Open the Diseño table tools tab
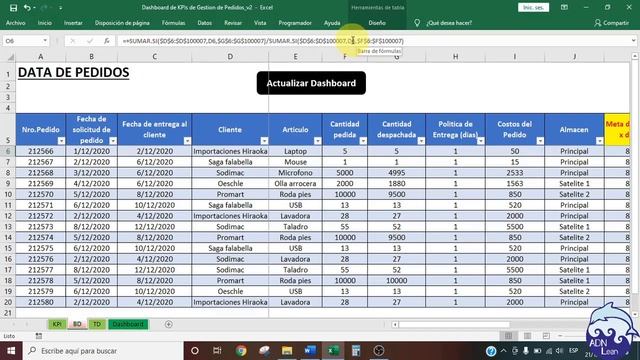Viewport: 640px width, 360px height. (x=377, y=23)
